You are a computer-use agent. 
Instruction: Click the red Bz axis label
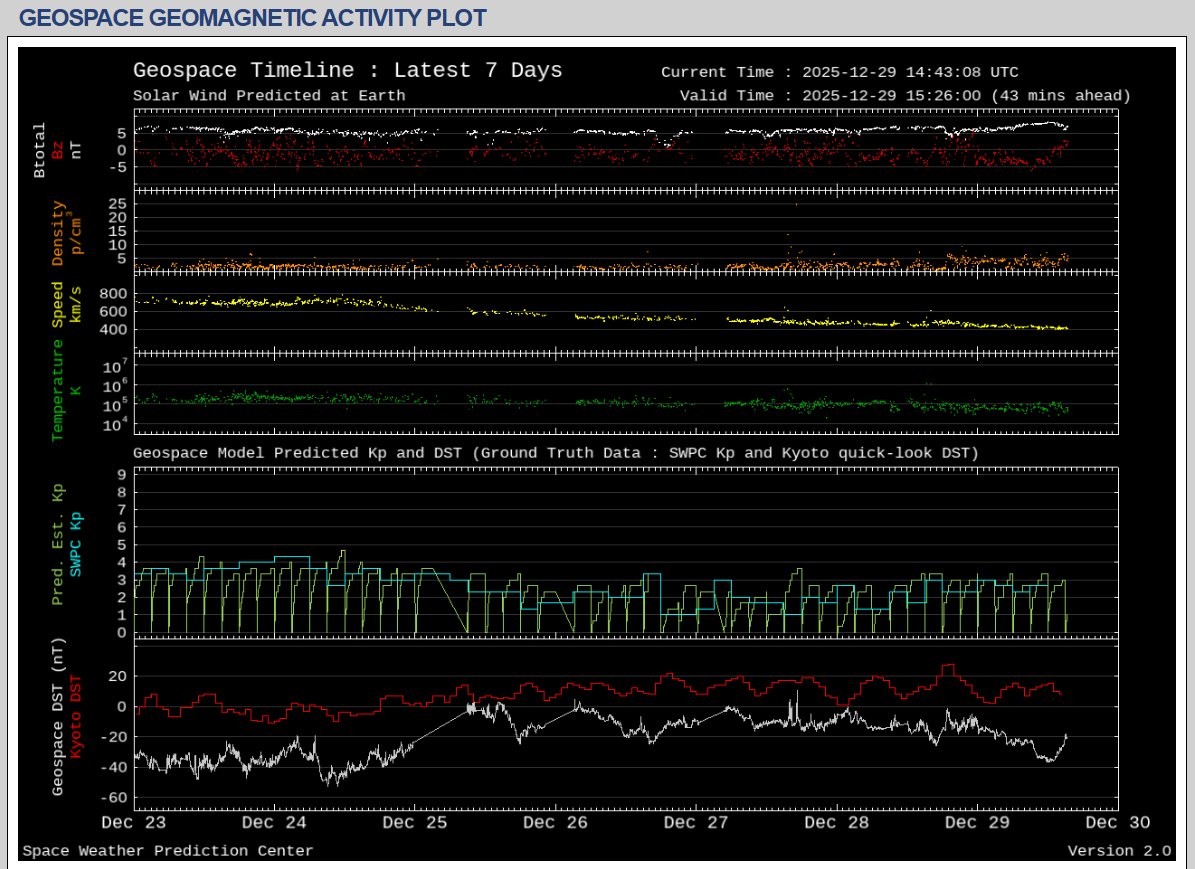pos(58,150)
